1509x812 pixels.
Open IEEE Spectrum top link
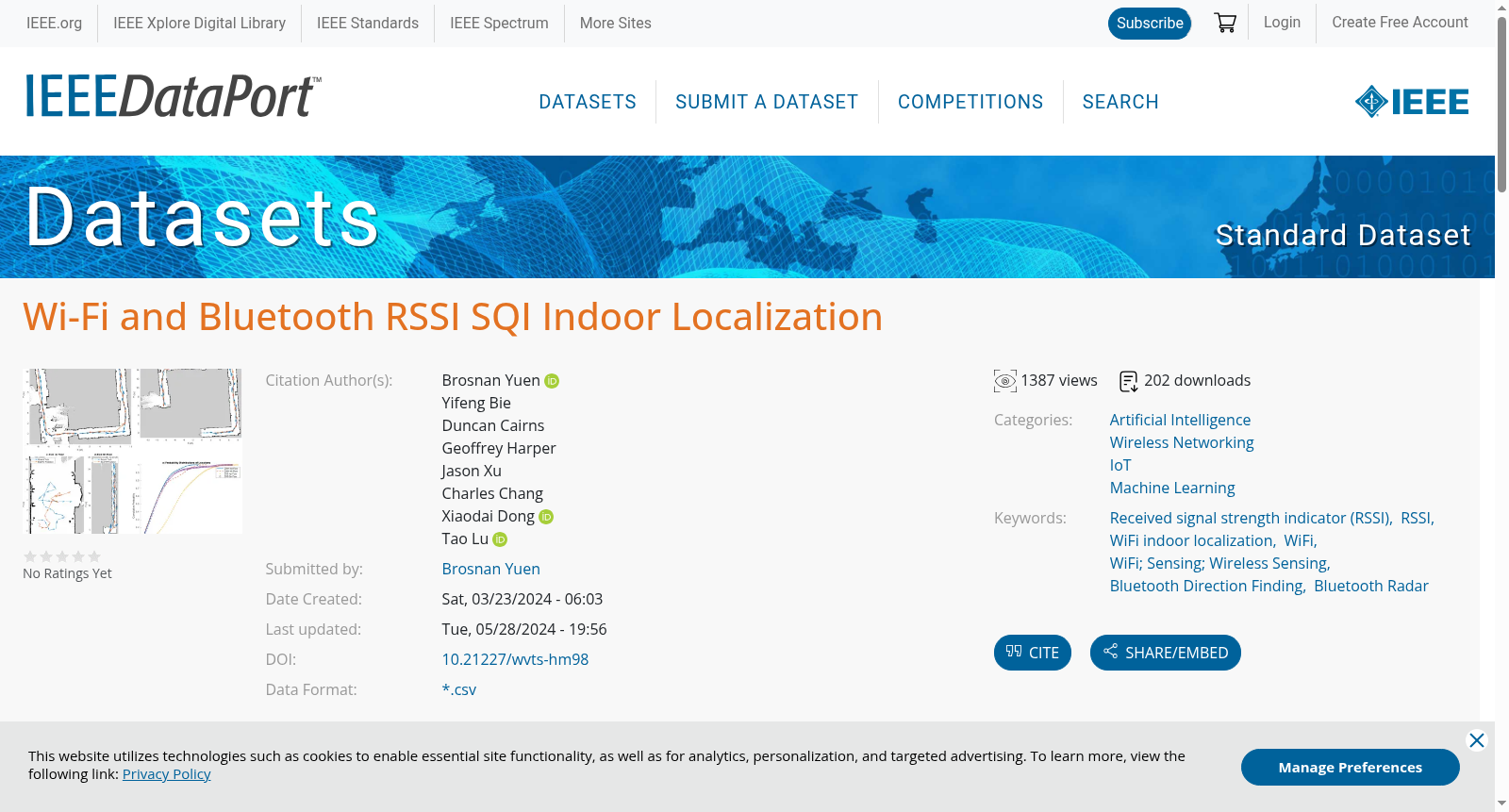[x=499, y=23]
